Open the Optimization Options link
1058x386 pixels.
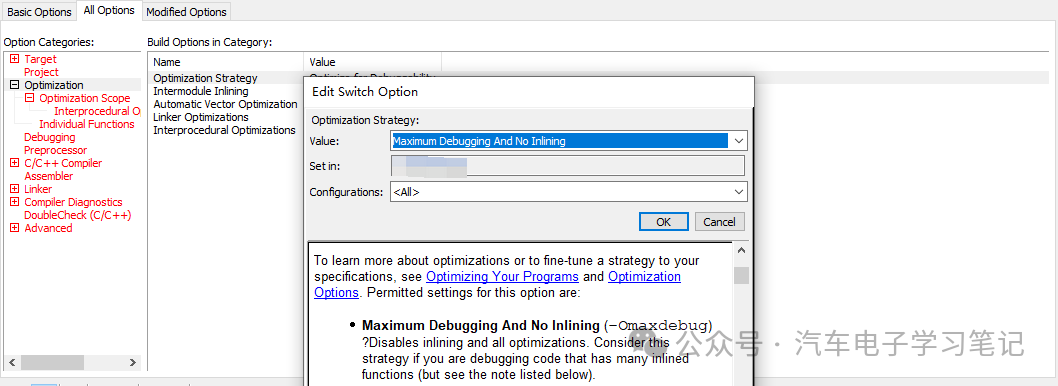[497, 285]
